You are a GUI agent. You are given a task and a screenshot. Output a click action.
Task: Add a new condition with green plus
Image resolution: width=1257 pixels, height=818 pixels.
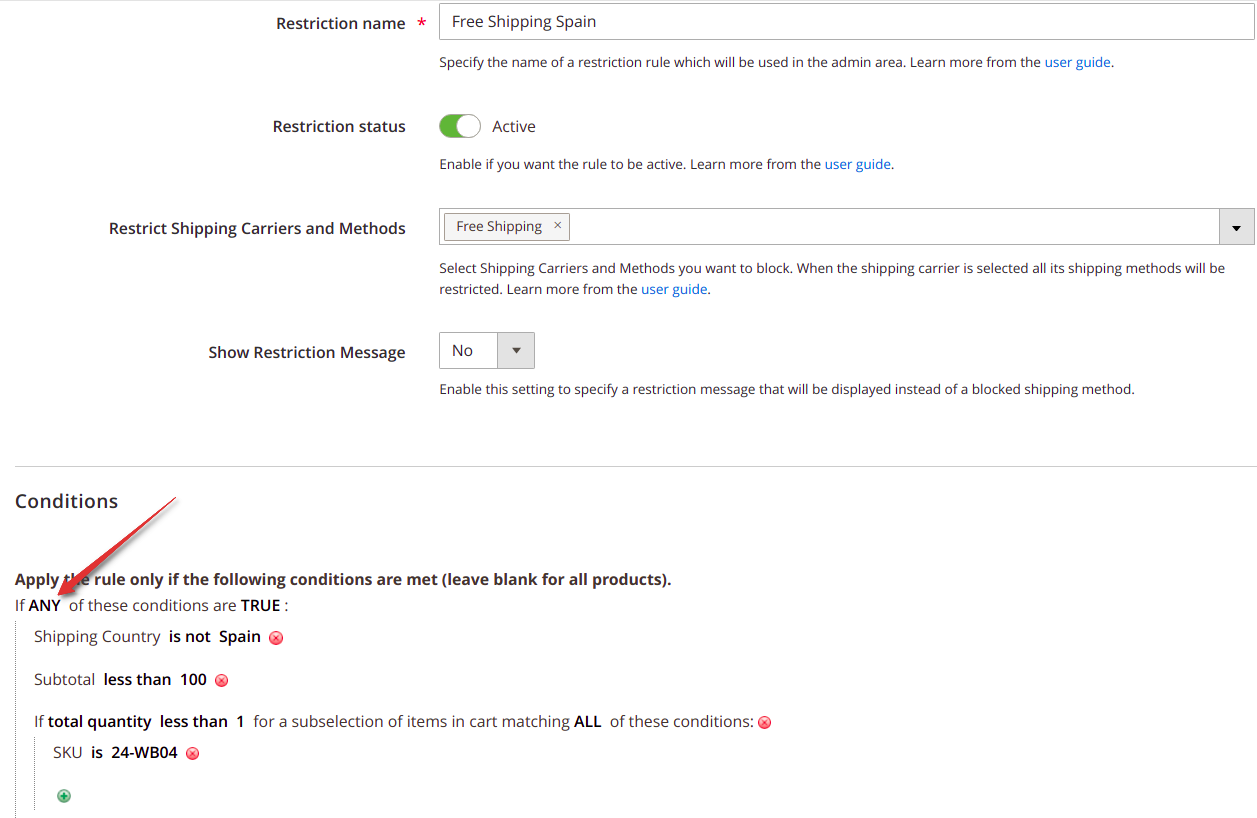[x=64, y=796]
